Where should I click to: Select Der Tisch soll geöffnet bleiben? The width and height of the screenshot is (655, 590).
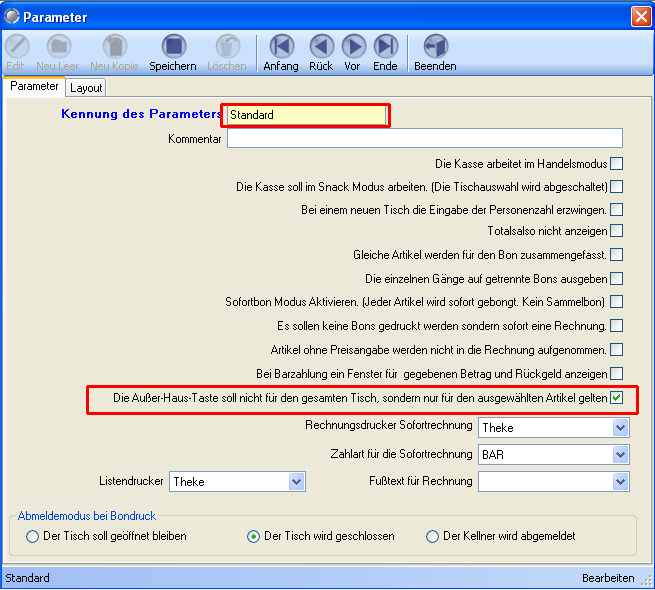coord(32,536)
